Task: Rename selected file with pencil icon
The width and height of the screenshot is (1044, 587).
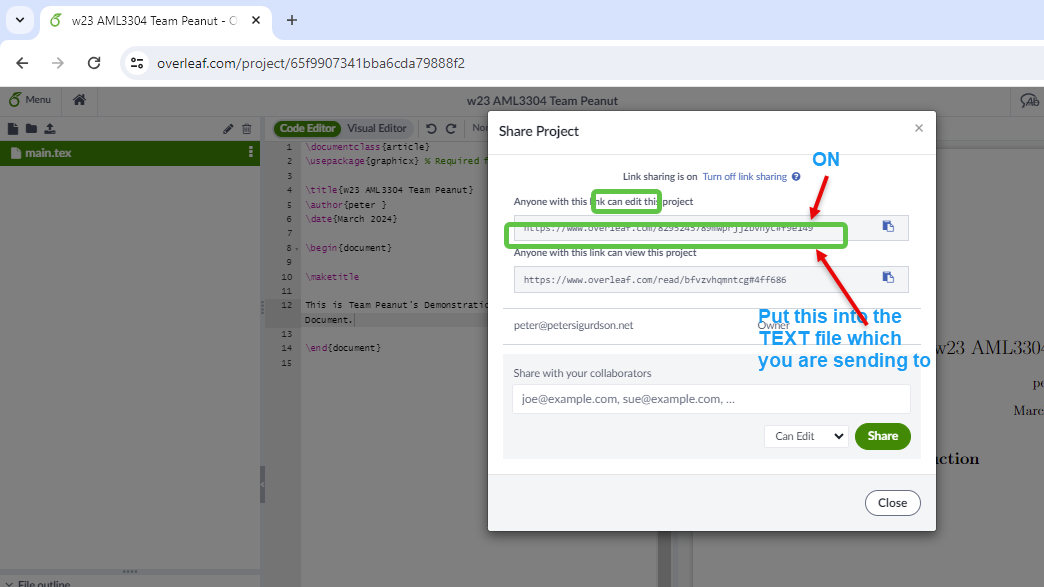Action: coord(228,129)
